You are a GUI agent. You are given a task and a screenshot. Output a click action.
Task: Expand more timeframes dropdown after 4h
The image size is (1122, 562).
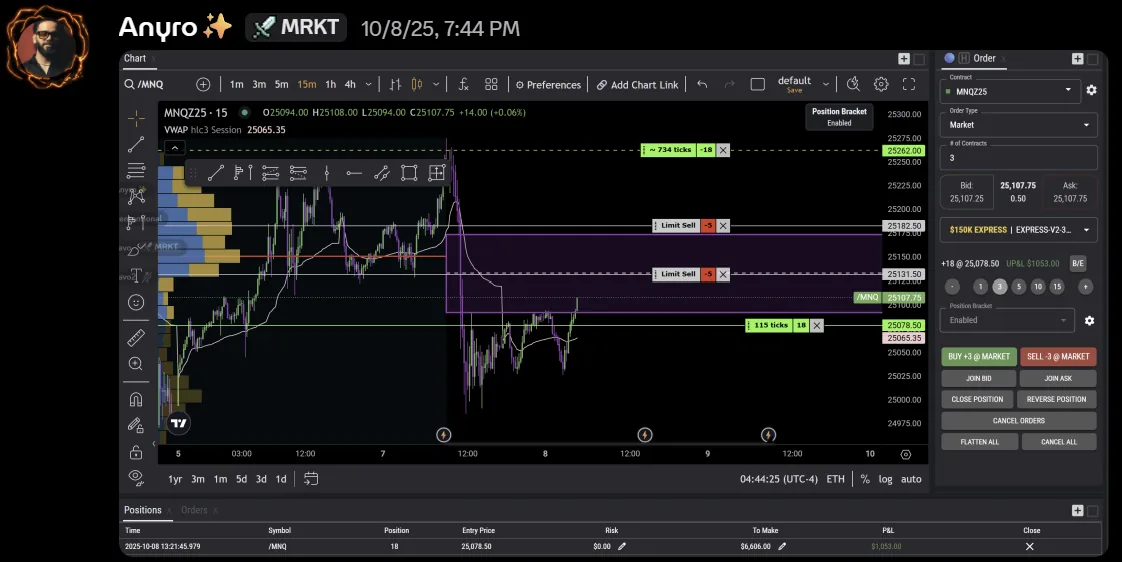(x=369, y=84)
